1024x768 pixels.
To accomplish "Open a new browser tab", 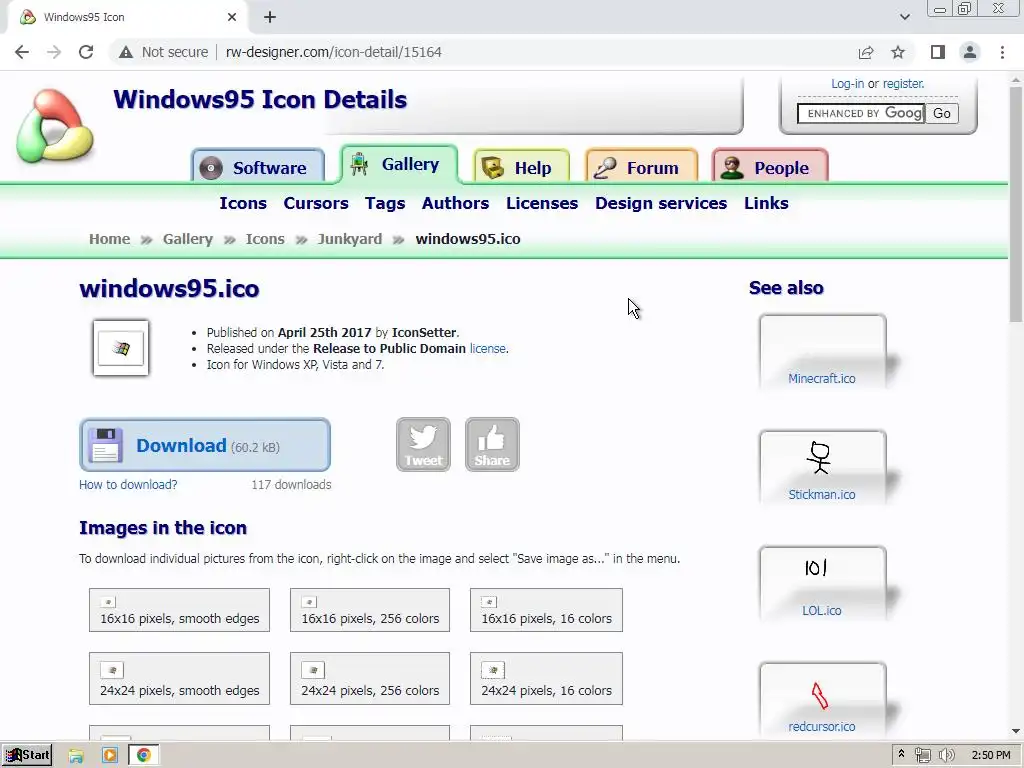I will [270, 18].
